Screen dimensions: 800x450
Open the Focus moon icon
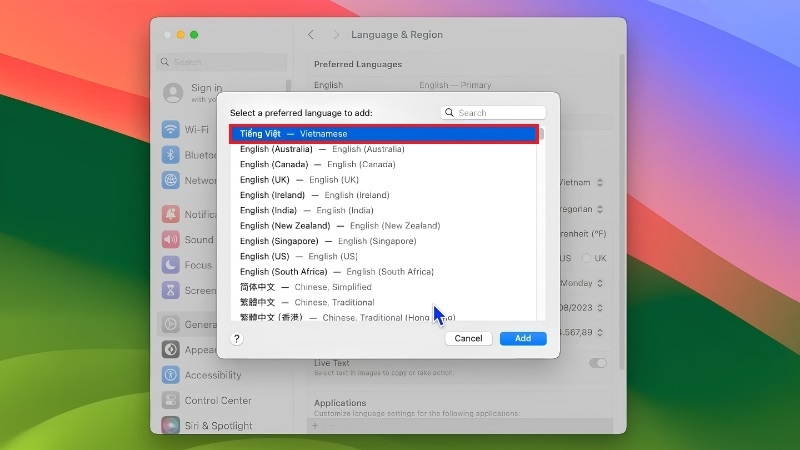[170, 265]
